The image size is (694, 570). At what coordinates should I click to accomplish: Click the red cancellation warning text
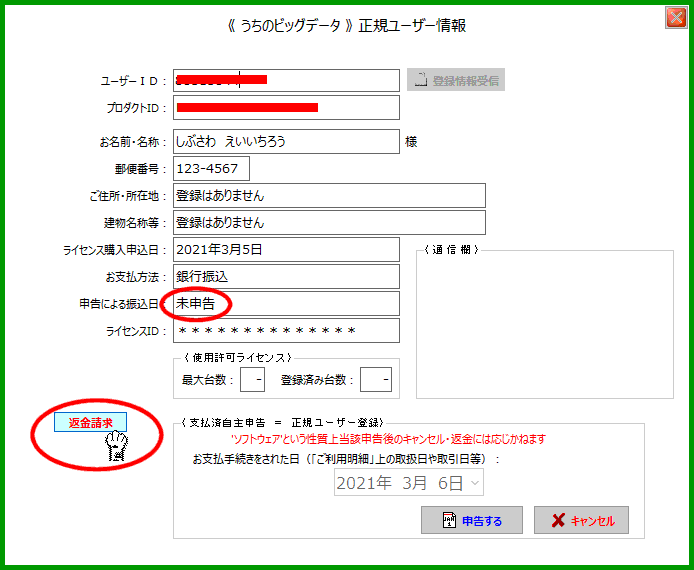pos(389,439)
